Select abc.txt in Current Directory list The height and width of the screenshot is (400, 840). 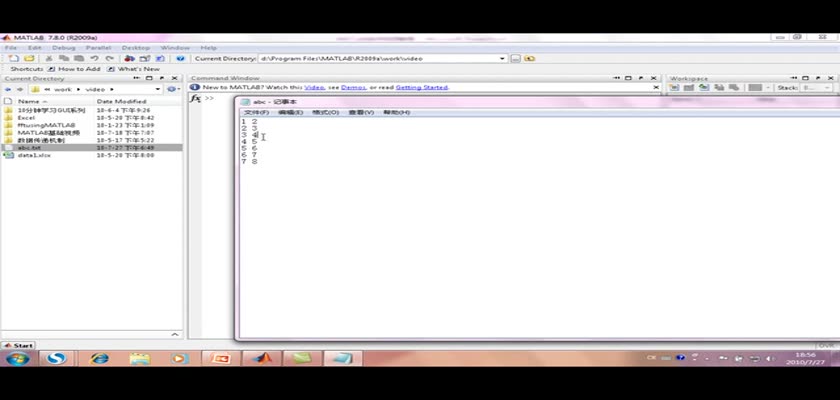coord(92,148)
